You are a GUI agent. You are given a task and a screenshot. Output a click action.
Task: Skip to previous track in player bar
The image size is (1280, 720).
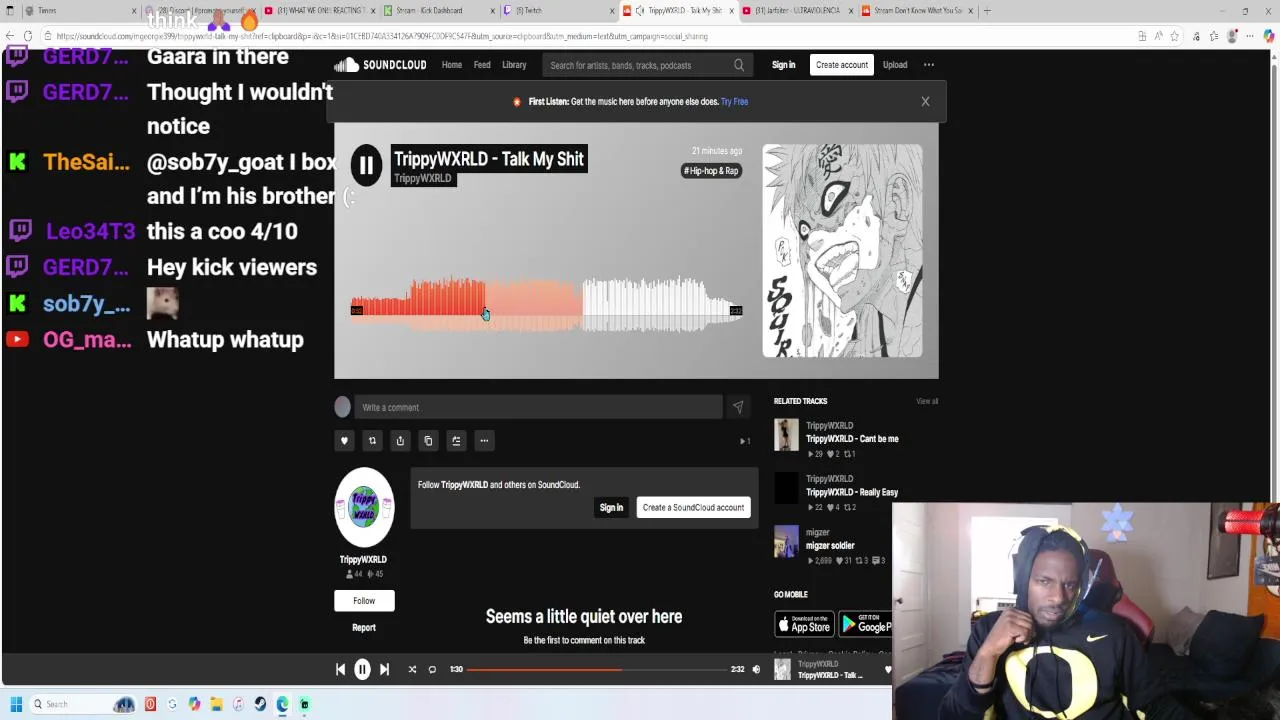tap(340, 669)
